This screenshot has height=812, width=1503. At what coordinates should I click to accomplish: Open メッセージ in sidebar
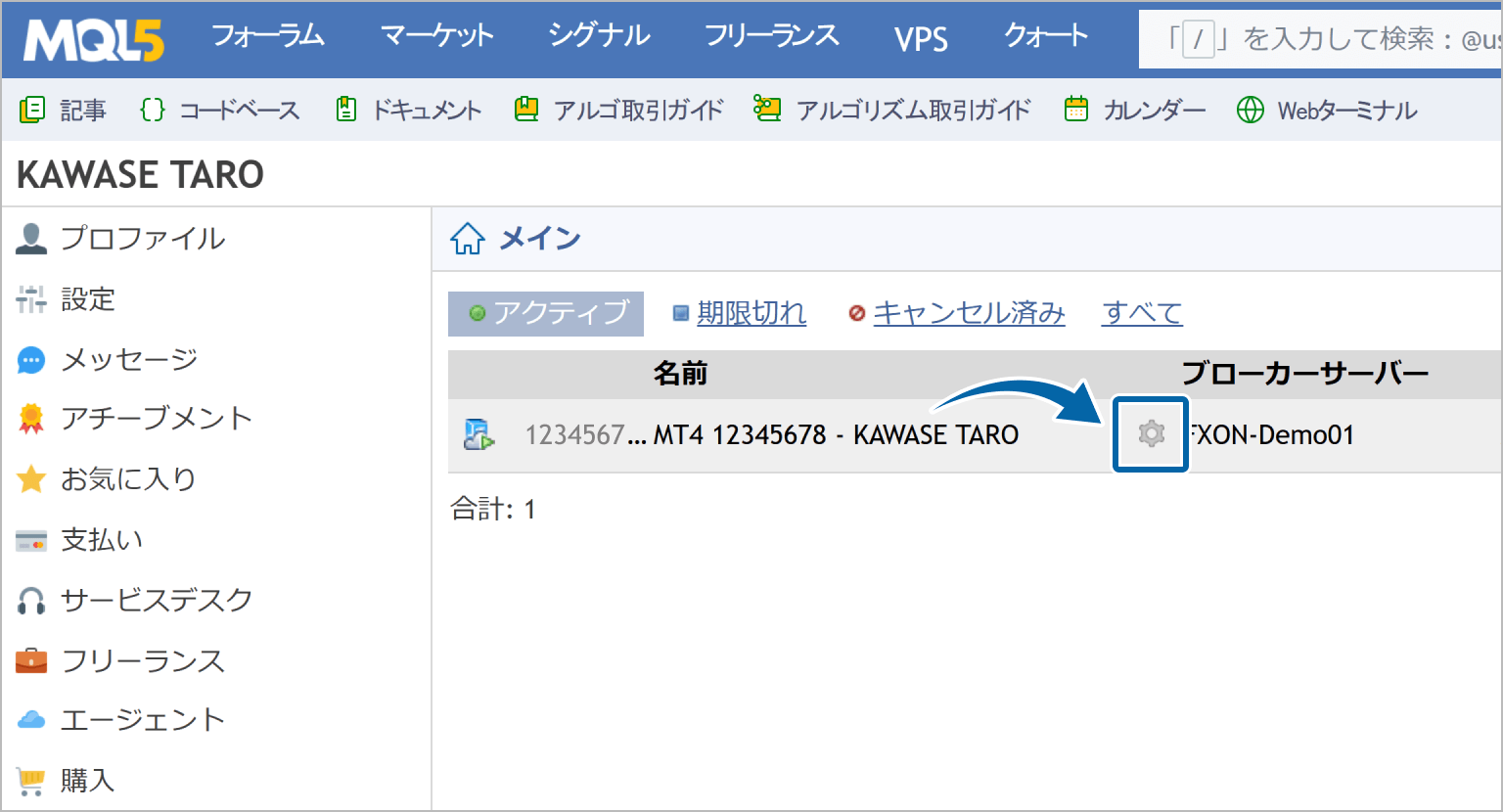coord(129,360)
